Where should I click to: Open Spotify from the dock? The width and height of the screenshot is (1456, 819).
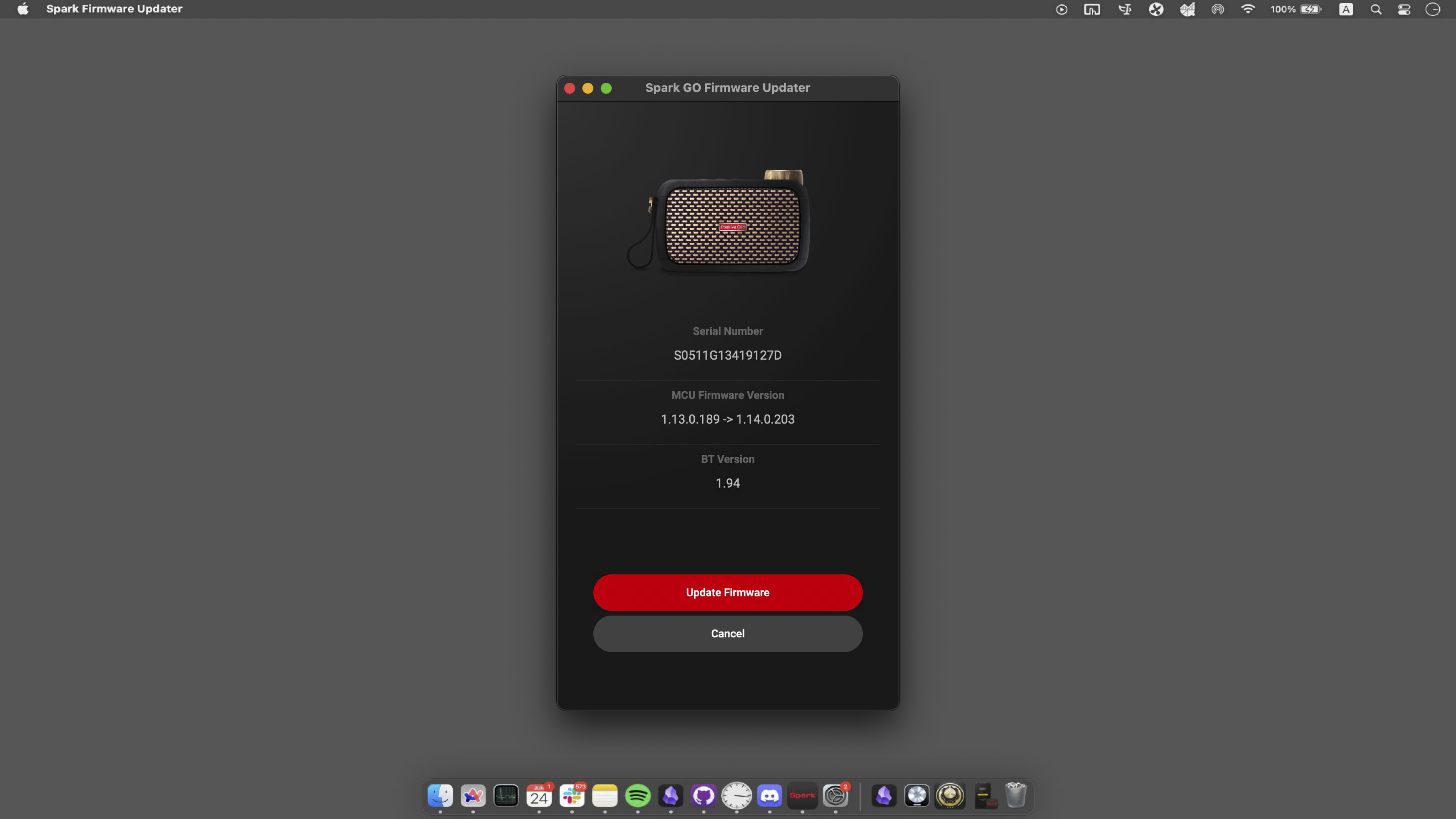[638, 796]
